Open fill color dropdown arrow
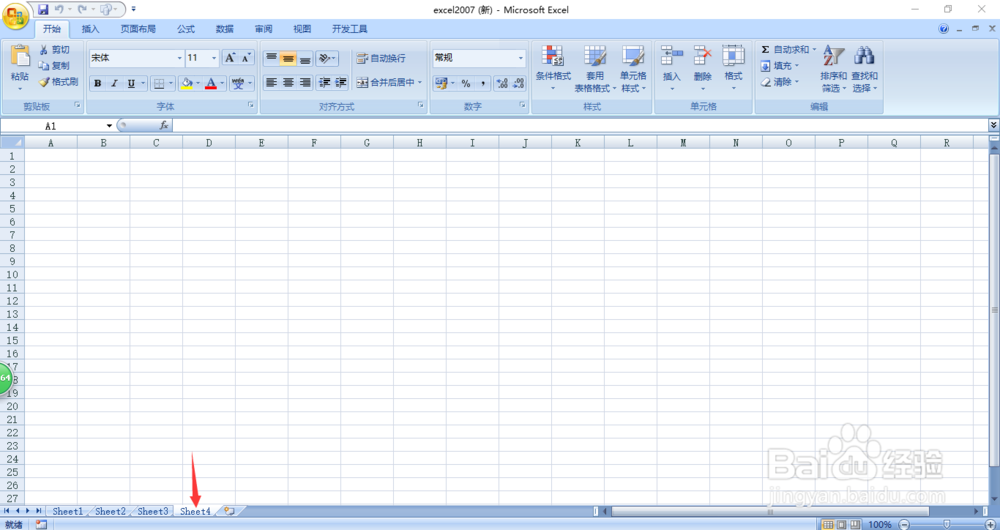The height and width of the screenshot is (530, 1000). pos(198,84)
